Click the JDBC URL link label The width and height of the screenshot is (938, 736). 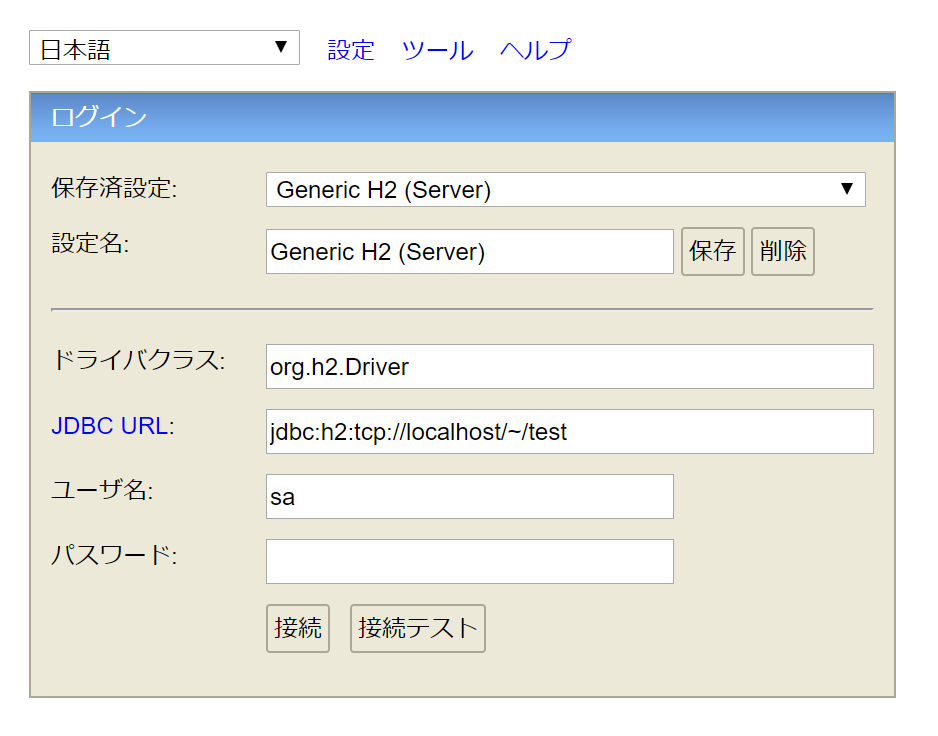click(109, 426)
